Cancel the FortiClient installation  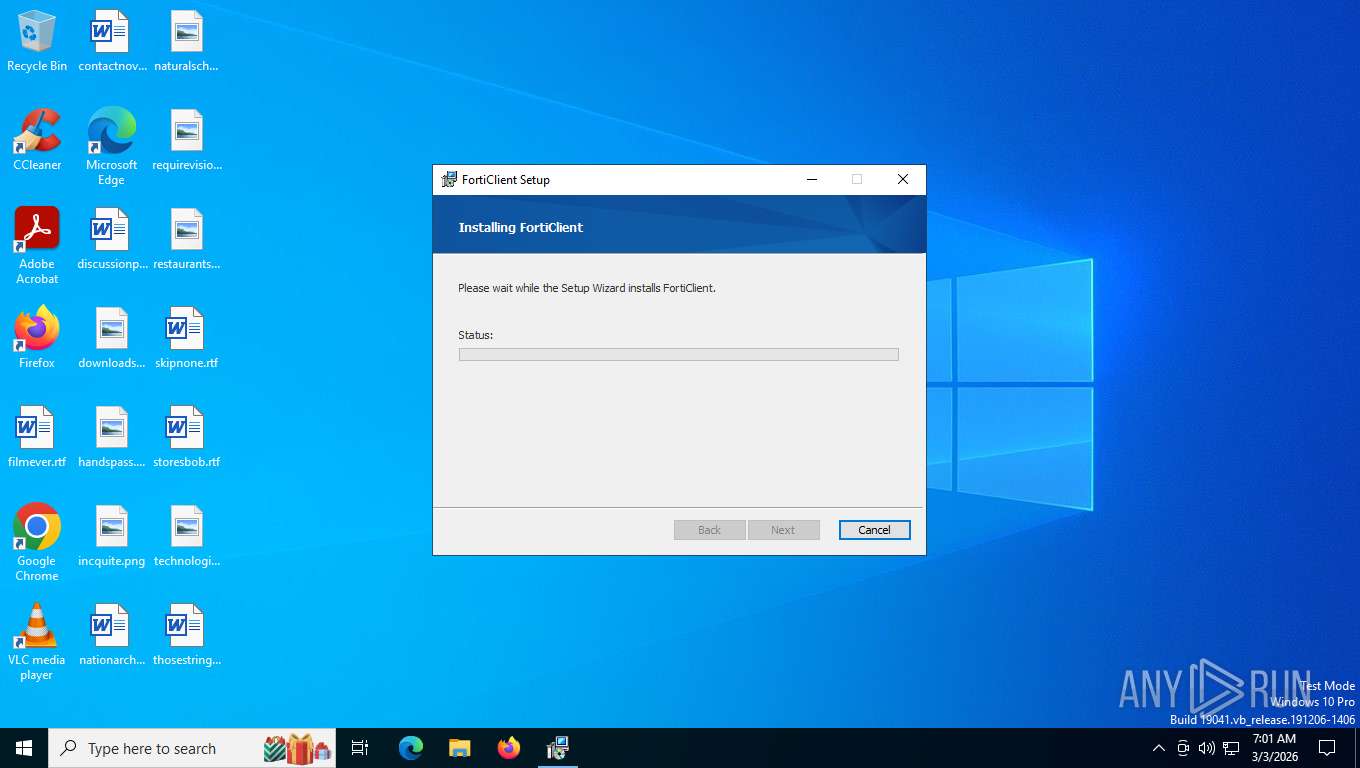click(874, 530)
